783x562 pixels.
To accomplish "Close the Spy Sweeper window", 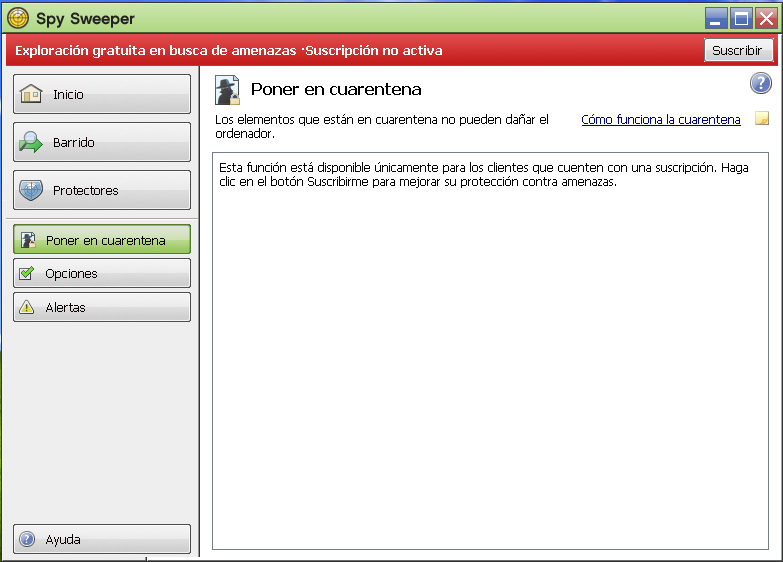I will [766, 18].
